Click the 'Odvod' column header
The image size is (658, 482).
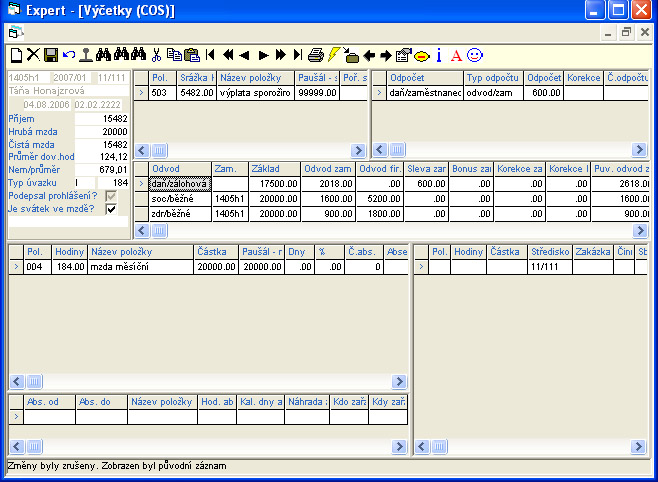178,169
